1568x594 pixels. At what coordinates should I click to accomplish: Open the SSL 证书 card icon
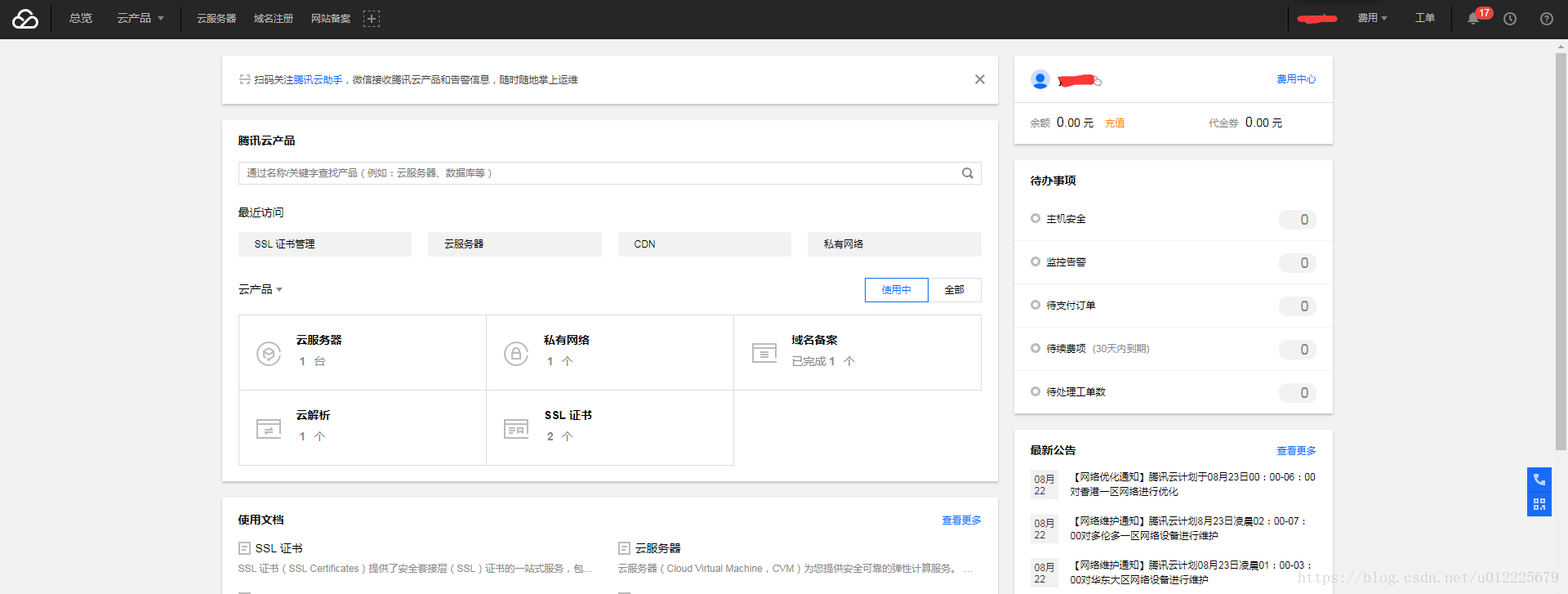coord(516,428)
